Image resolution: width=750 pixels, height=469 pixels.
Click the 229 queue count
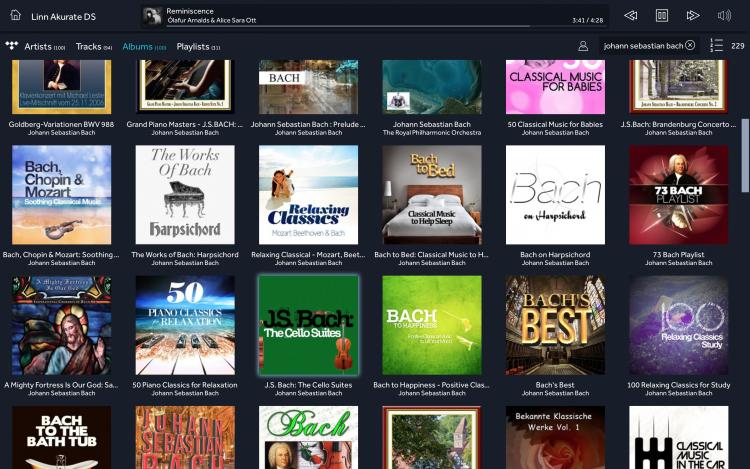[738, 46]
